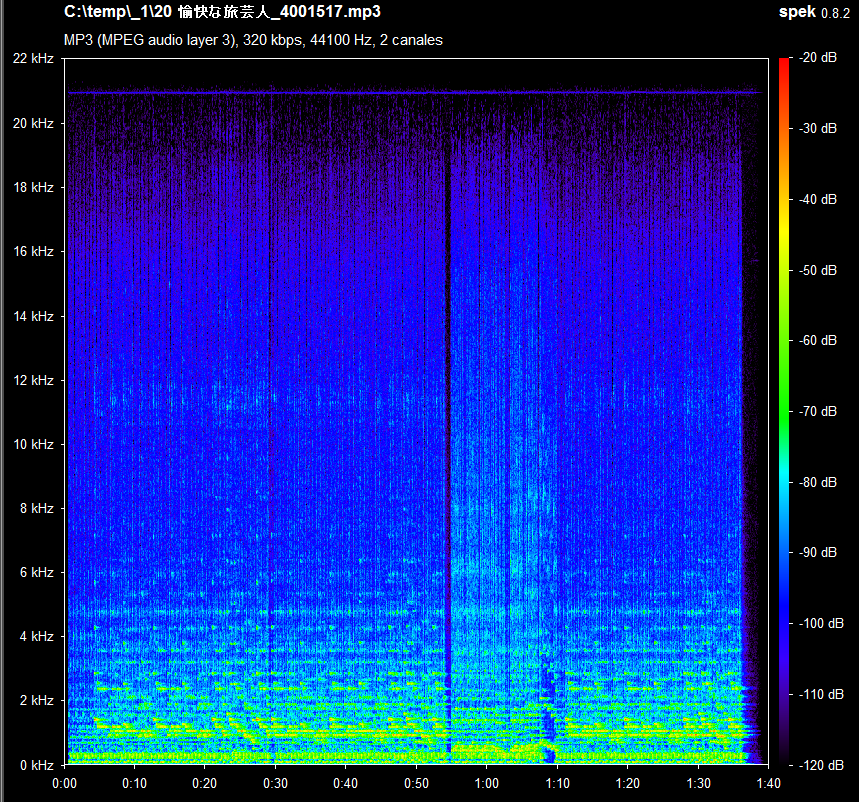Click the MP3 320 kbps format description

pyautogui.click(x=253, y=40)
